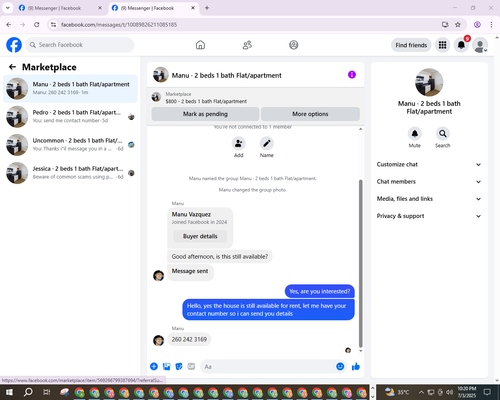500x400 pixels.
Task: Open the apps grid menu icon
Action: coord(442,45)
